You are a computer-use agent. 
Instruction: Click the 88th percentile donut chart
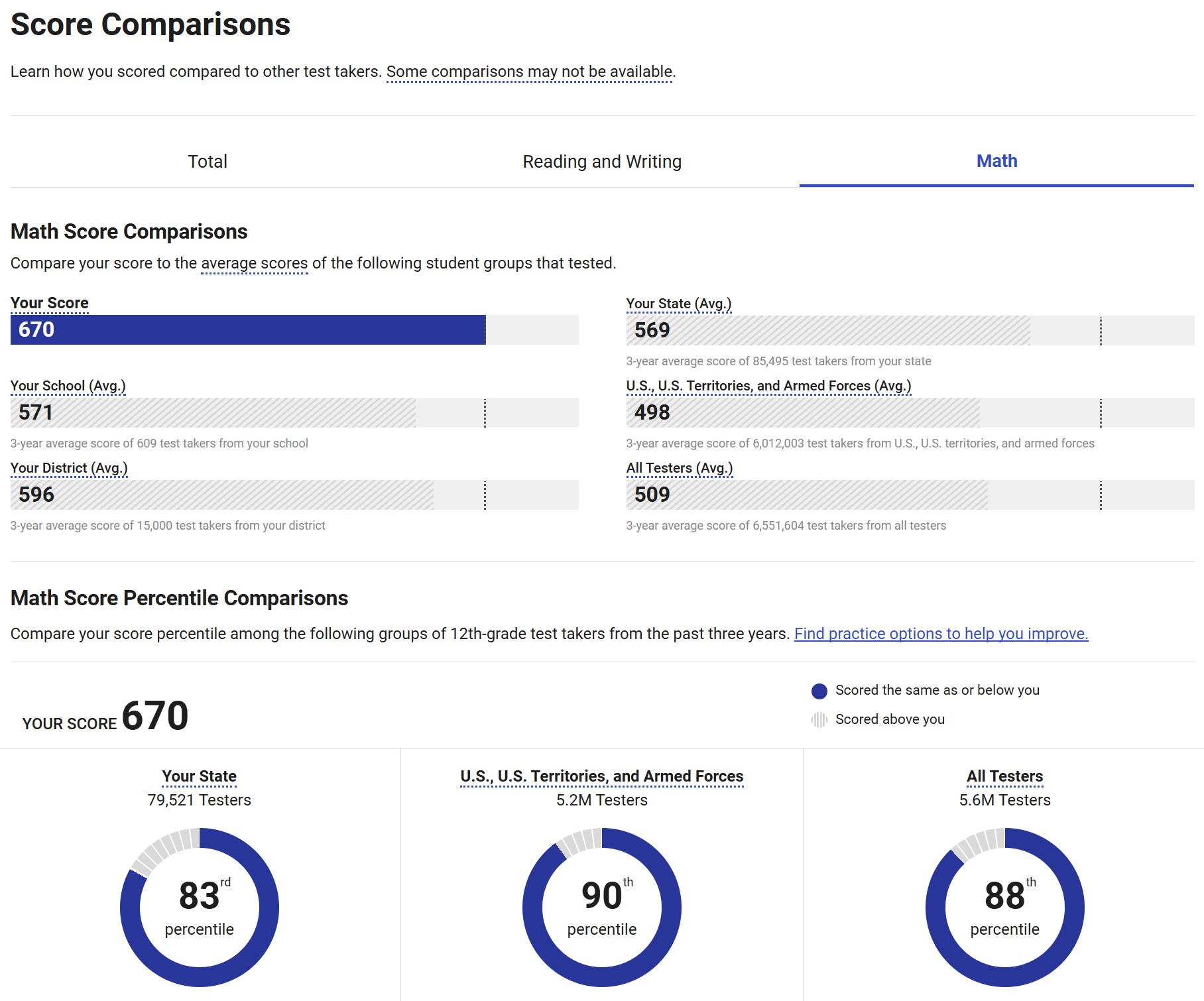[x=1004, y=907]
